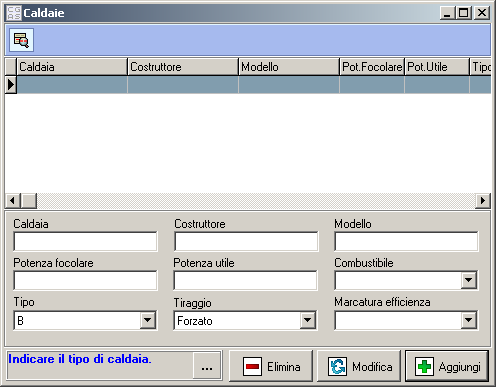The image size is (496, 387).
Task: Click the Modifica refresh button
Action: coord(359,366)
